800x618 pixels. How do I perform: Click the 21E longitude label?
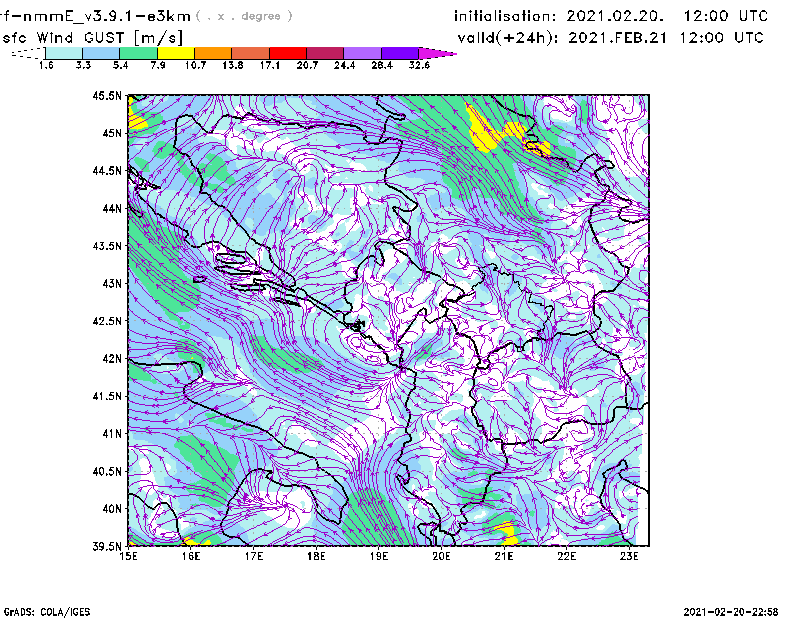[x=504, y=556]
